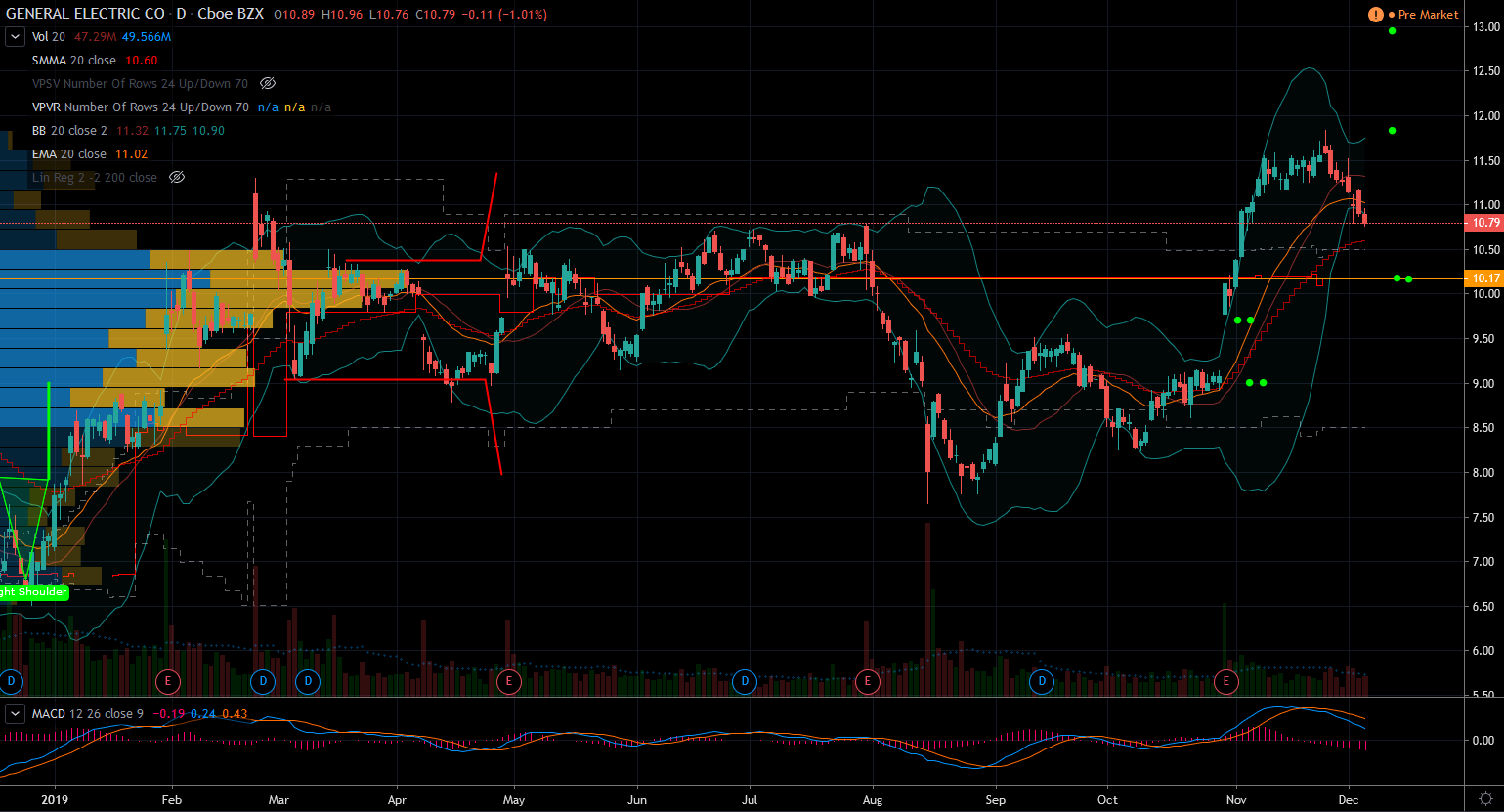This screenshot has height=812, width=1504.
Task: Click the 13.00 price scale label
Action: pyautogui.click(x=1486, y=27)
